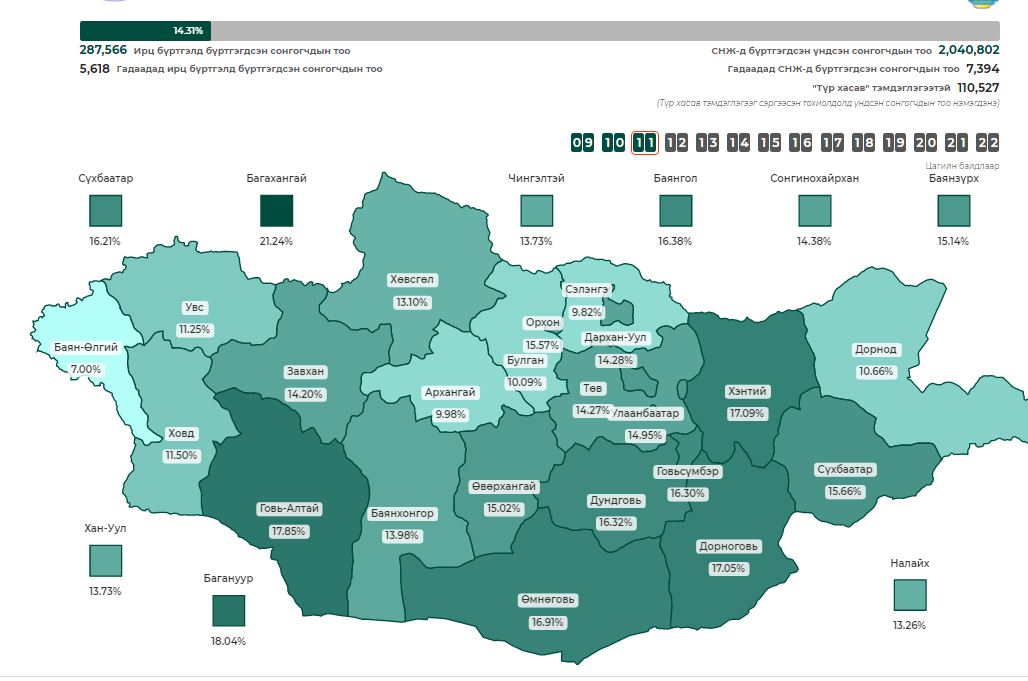Click the Дорнод province label
1028x681 pixels.
pos(875,351)
